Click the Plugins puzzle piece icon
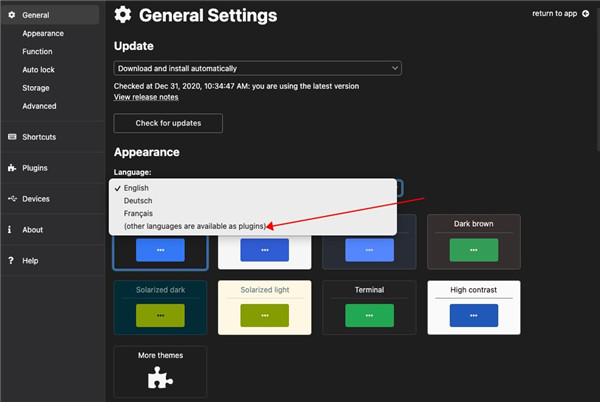The height and width of the screenshot is (402, 600). (x=11, y=168)
